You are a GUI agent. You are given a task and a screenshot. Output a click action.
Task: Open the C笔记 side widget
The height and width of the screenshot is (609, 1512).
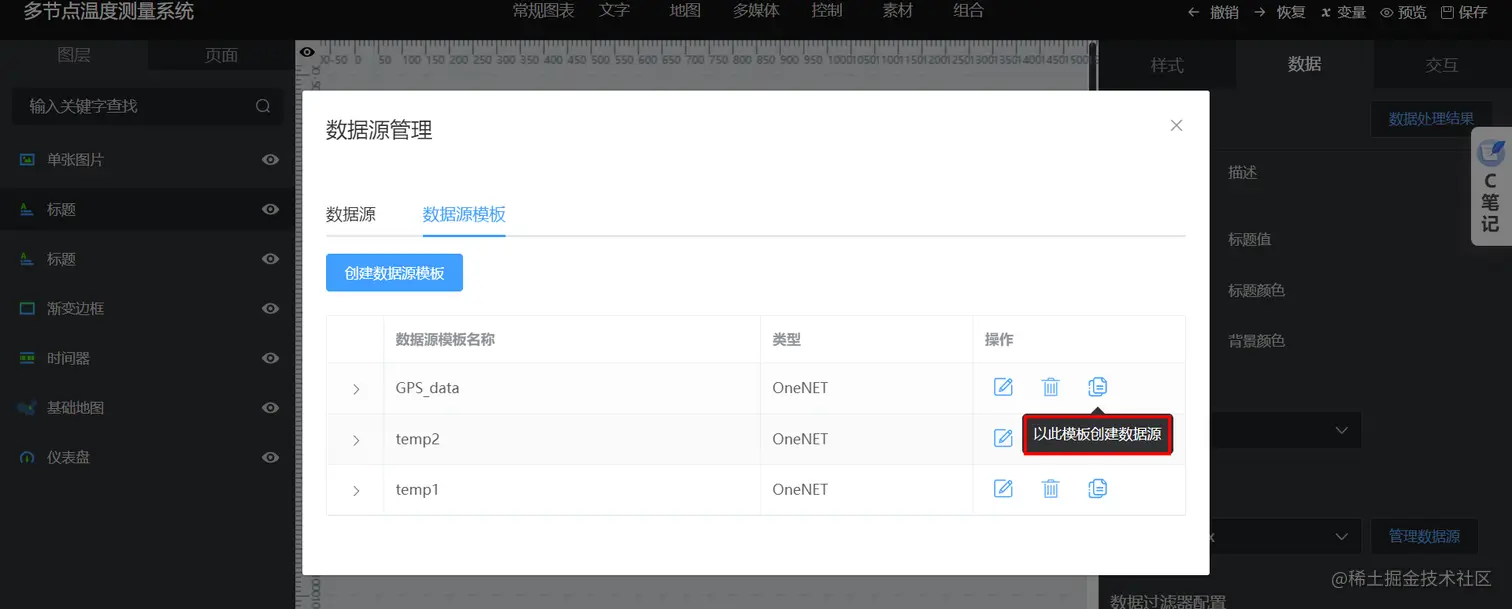click(x=1491, y=186)
